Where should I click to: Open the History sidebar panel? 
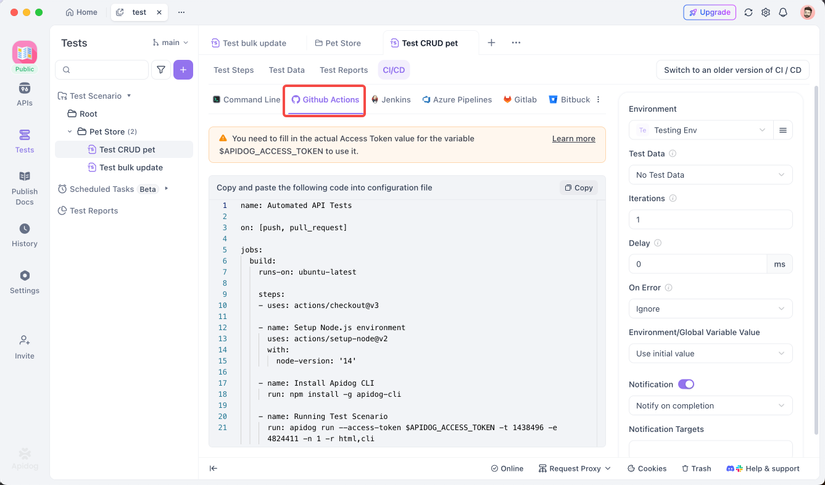coord(24,234)
